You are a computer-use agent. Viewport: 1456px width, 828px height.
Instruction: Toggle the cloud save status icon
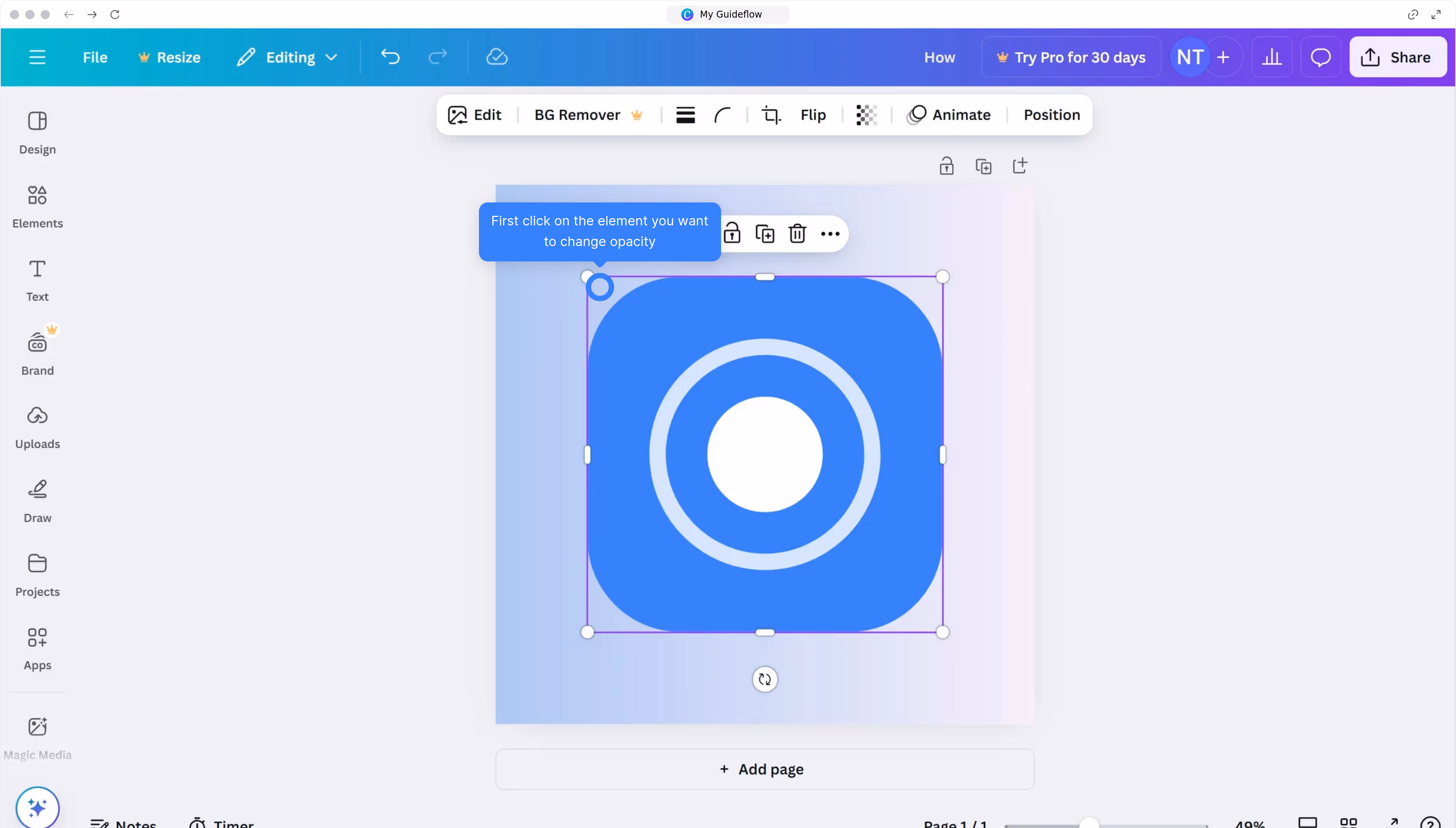tap(497, 57)
